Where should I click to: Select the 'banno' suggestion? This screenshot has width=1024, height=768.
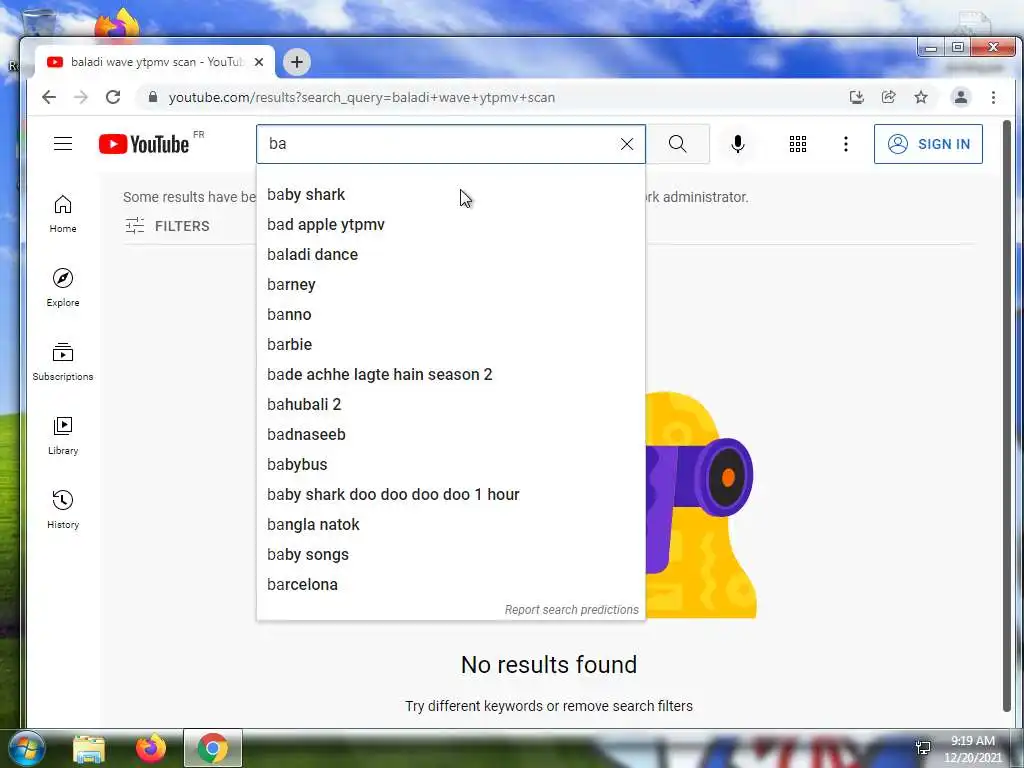pos(451,315)
